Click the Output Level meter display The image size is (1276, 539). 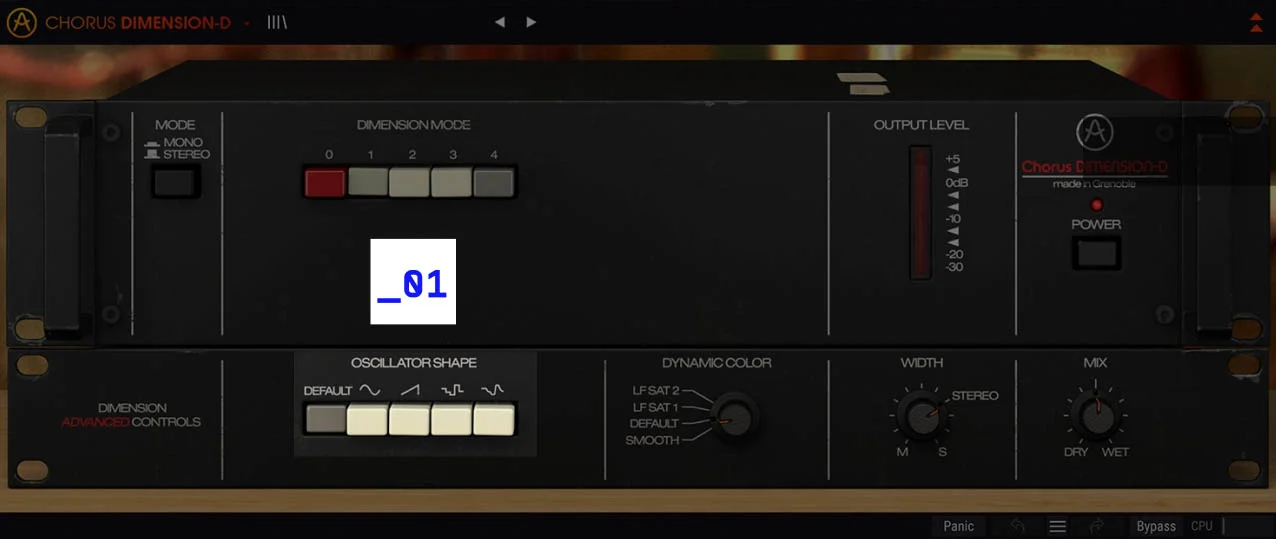click(x=919, y=212)
